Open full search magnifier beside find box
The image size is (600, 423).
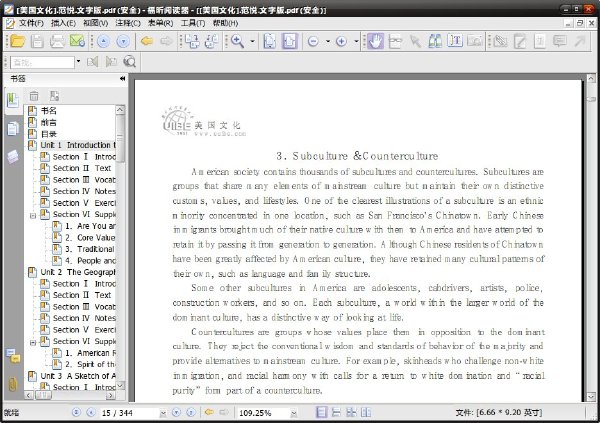[130, 62]
